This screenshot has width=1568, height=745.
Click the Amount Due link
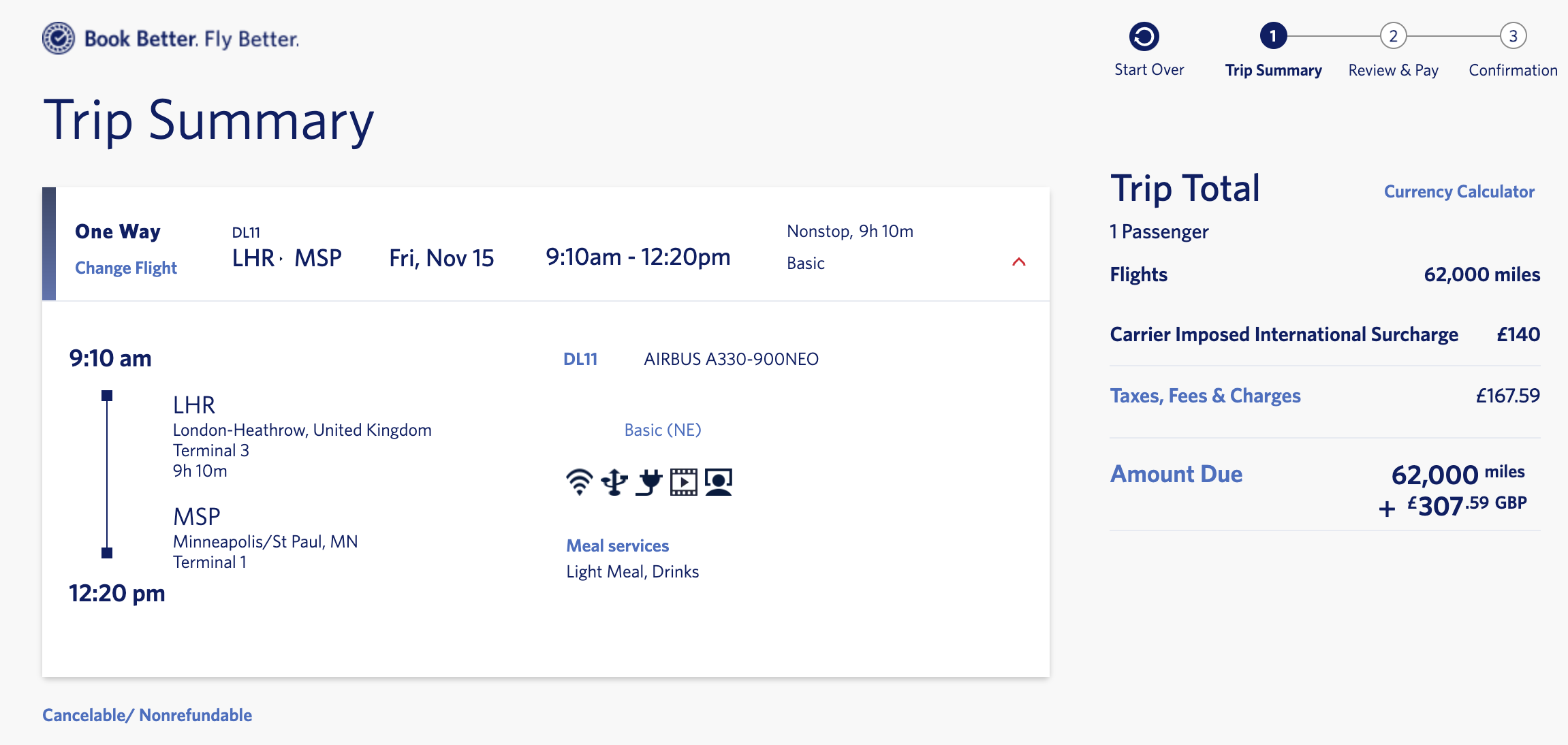[1176, 474]
